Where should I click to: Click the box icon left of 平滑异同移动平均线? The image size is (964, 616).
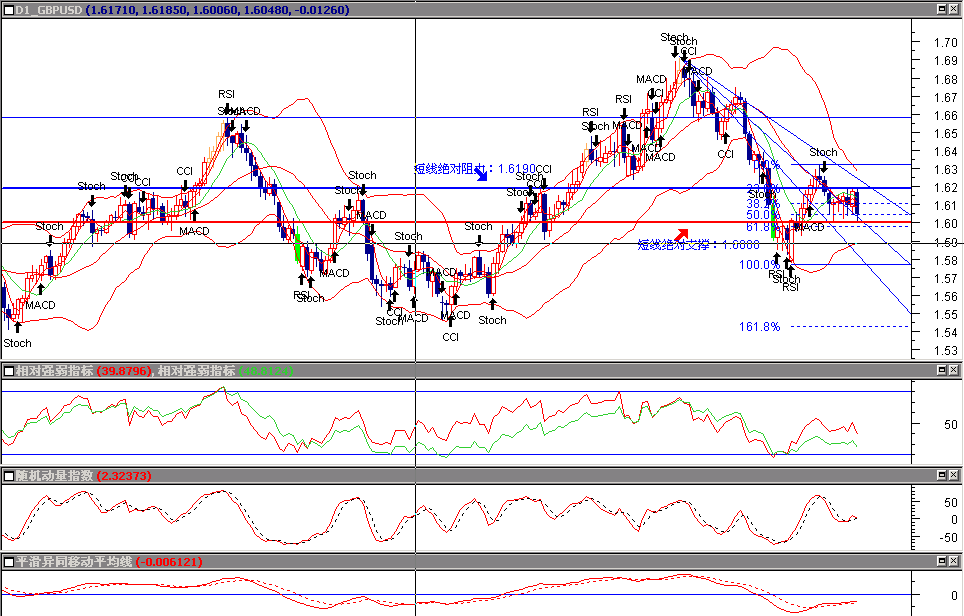coord(8,562)
